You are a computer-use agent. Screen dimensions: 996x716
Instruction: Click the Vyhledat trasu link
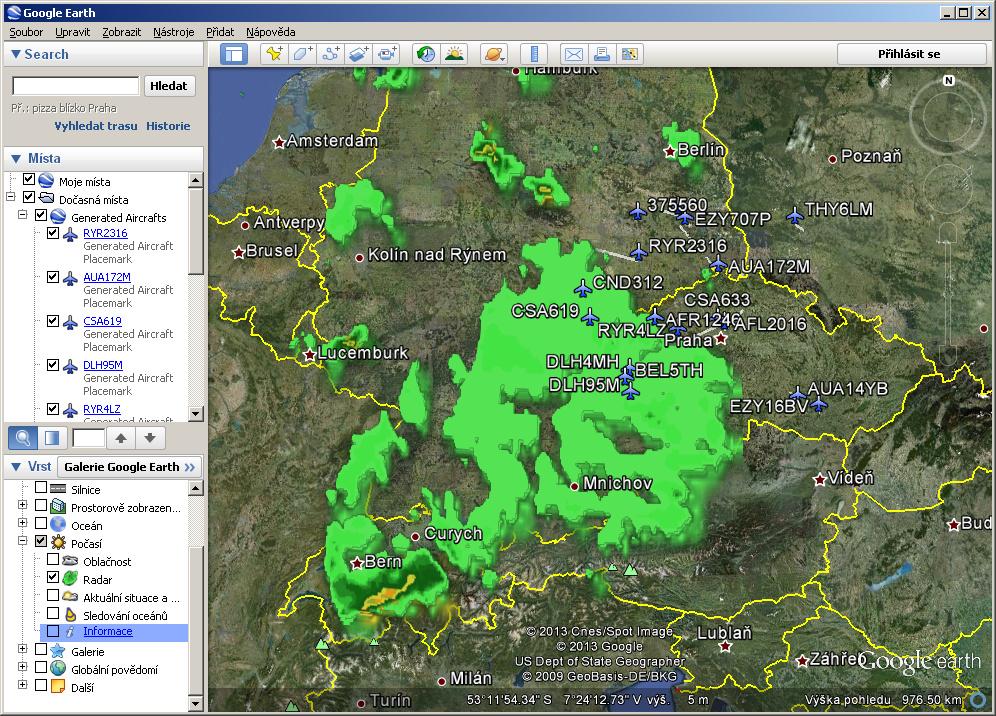[x=96, y=126]
